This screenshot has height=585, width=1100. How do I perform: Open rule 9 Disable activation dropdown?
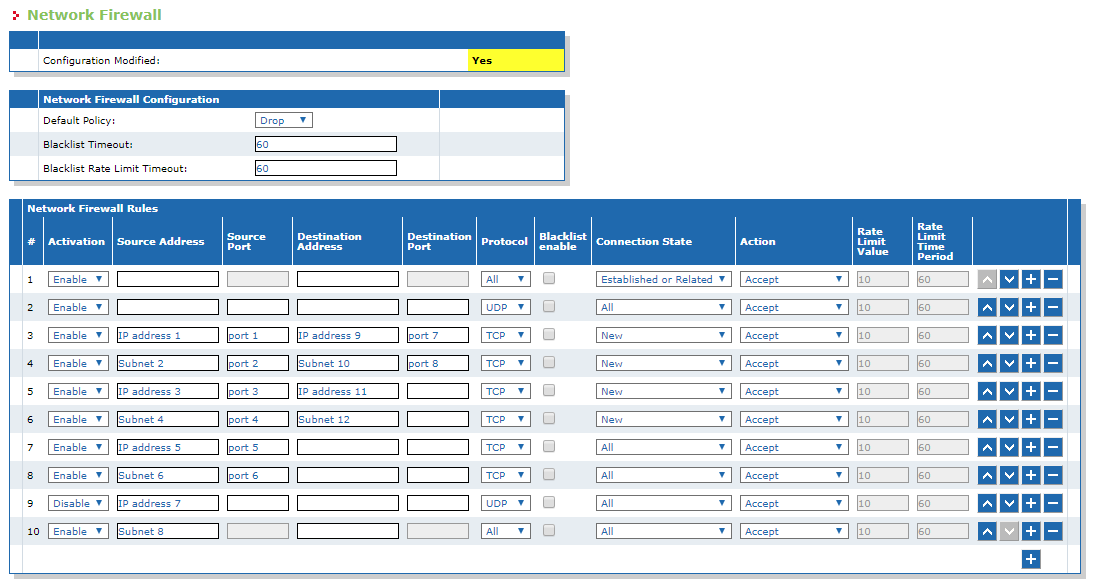78,503
